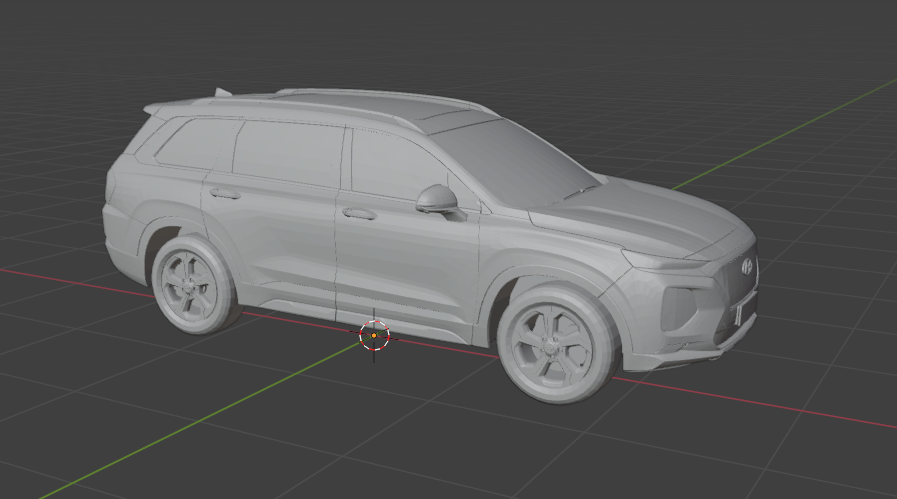Click the 3D cursor crosshair under the car

[x=374, y=335]
